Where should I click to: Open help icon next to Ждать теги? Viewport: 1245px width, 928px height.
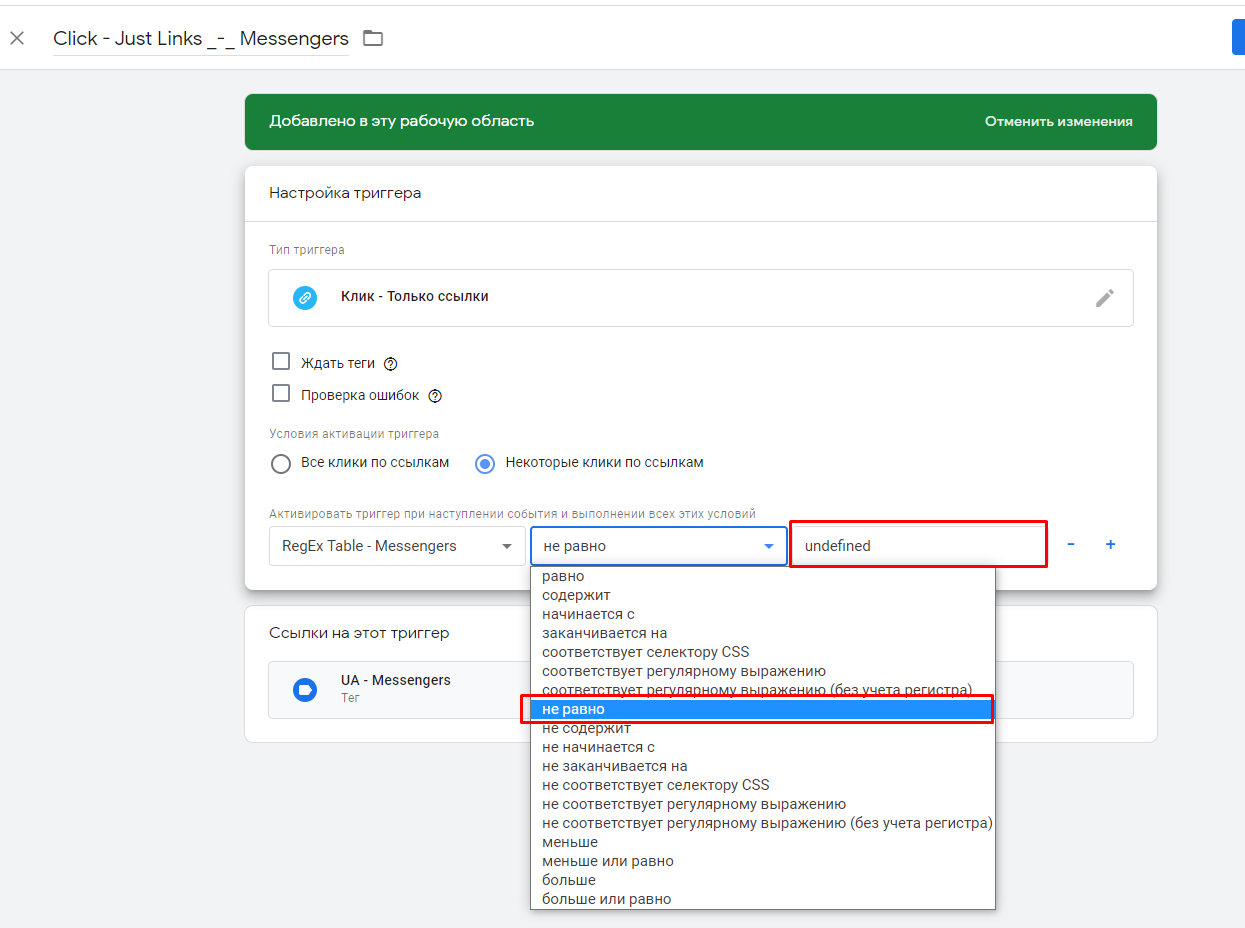[x=391, y=364]
